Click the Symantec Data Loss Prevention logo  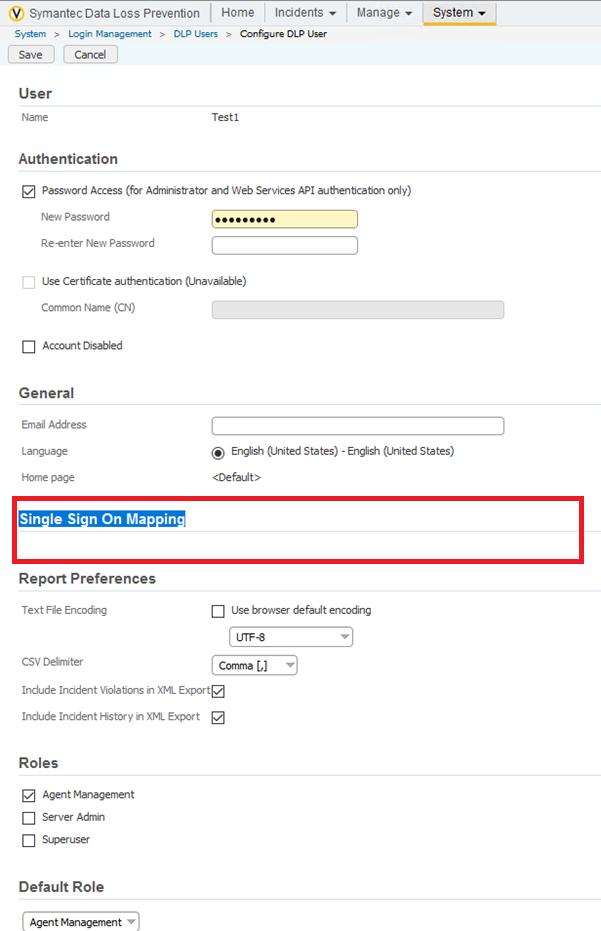(x=17, y=13)
